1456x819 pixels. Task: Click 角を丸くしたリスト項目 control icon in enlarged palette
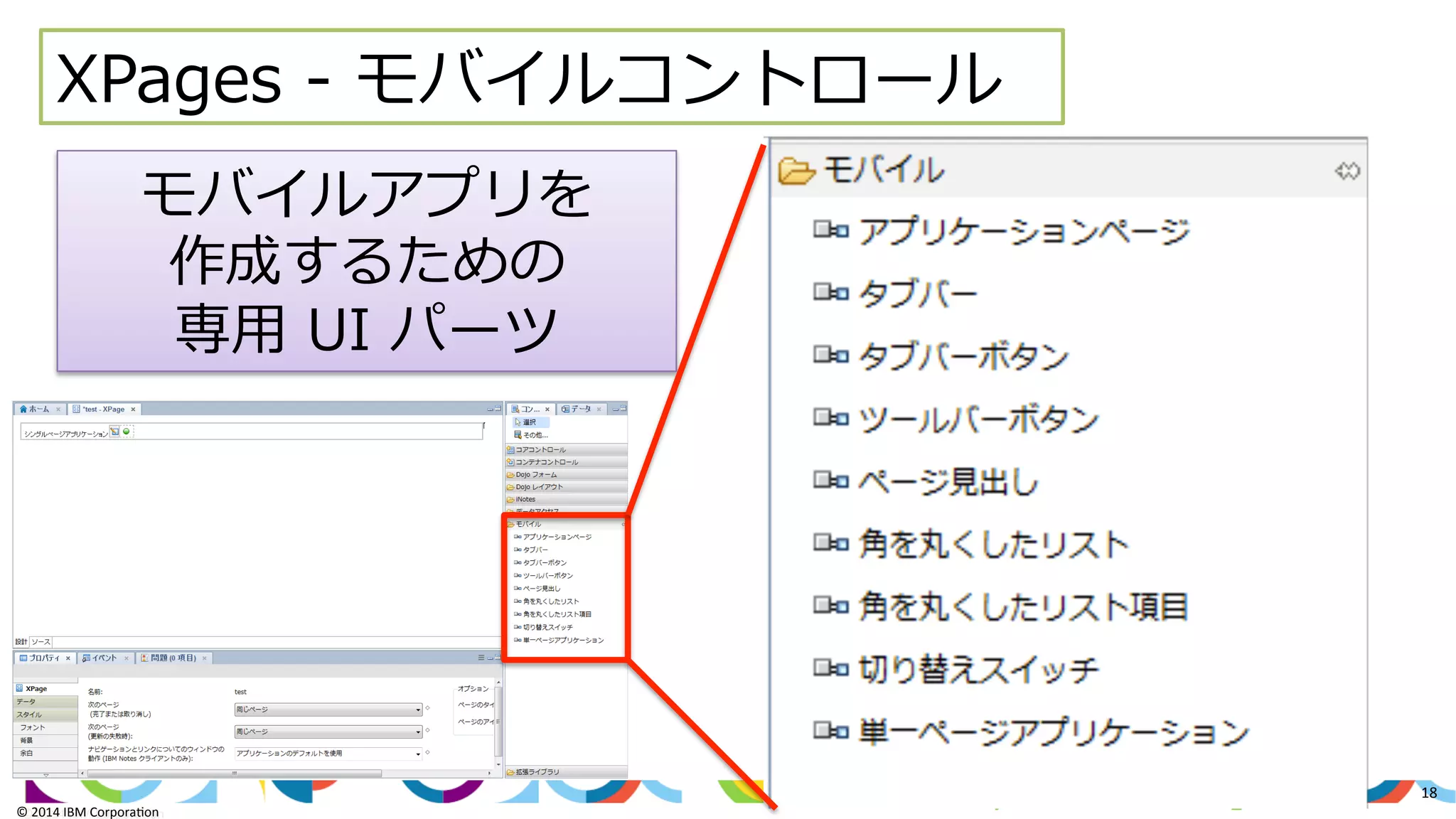click(831, 606)
